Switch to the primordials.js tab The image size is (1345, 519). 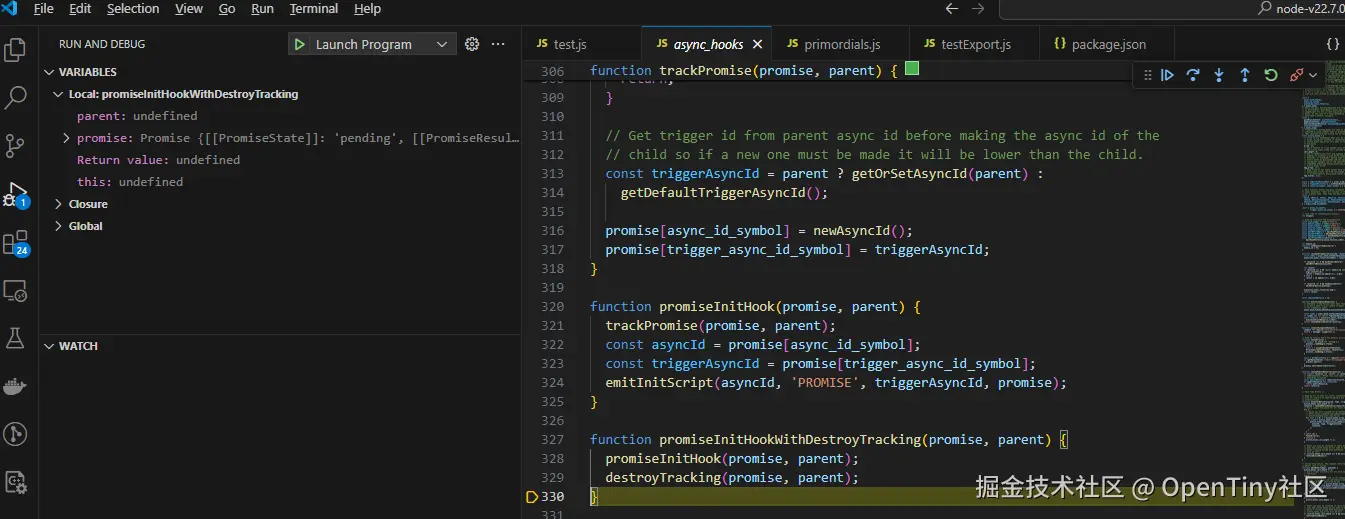[x=842, y=44]
